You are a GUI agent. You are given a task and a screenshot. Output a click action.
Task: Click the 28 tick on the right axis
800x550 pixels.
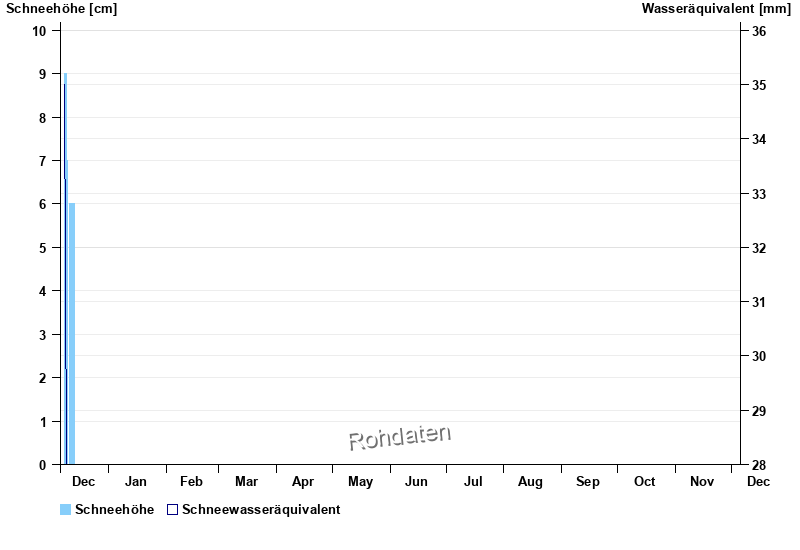pos(759,465)
